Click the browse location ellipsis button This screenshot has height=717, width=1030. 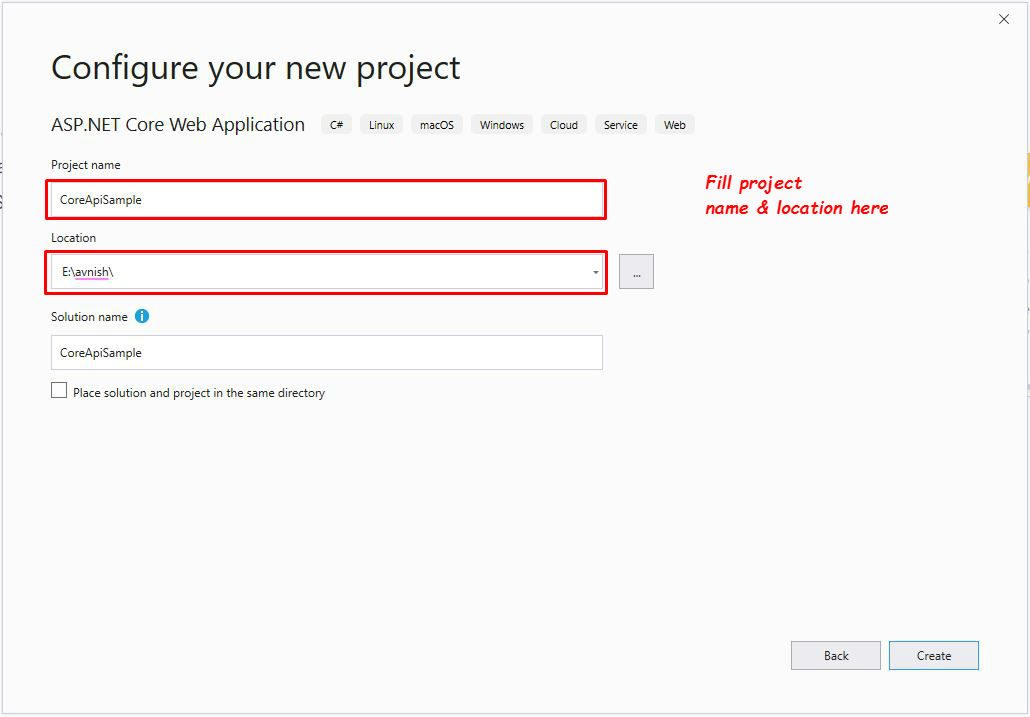[x=636, y=272]
